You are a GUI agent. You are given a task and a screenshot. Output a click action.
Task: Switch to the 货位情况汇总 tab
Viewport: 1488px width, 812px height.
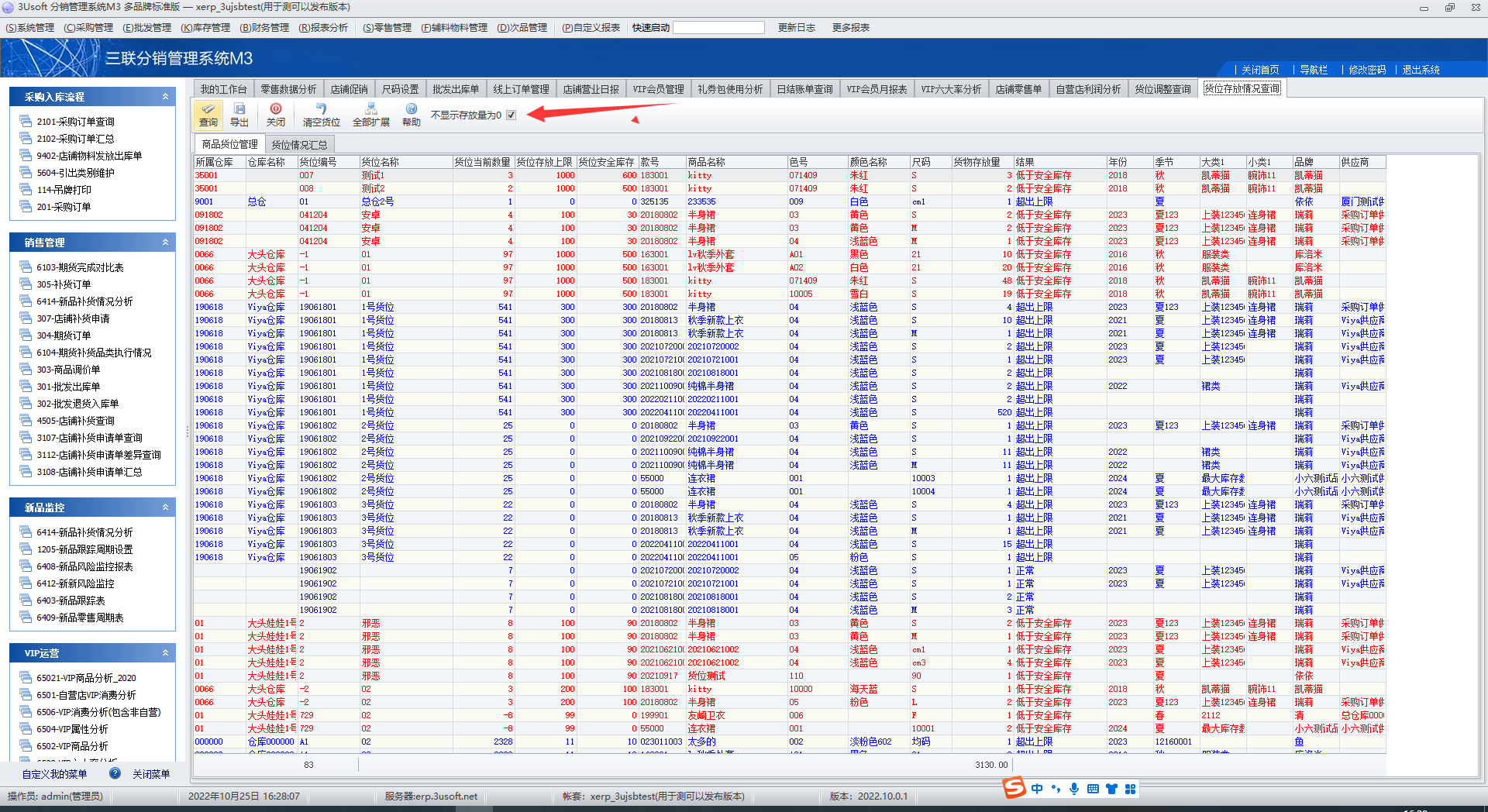click(x=299, y=145)
